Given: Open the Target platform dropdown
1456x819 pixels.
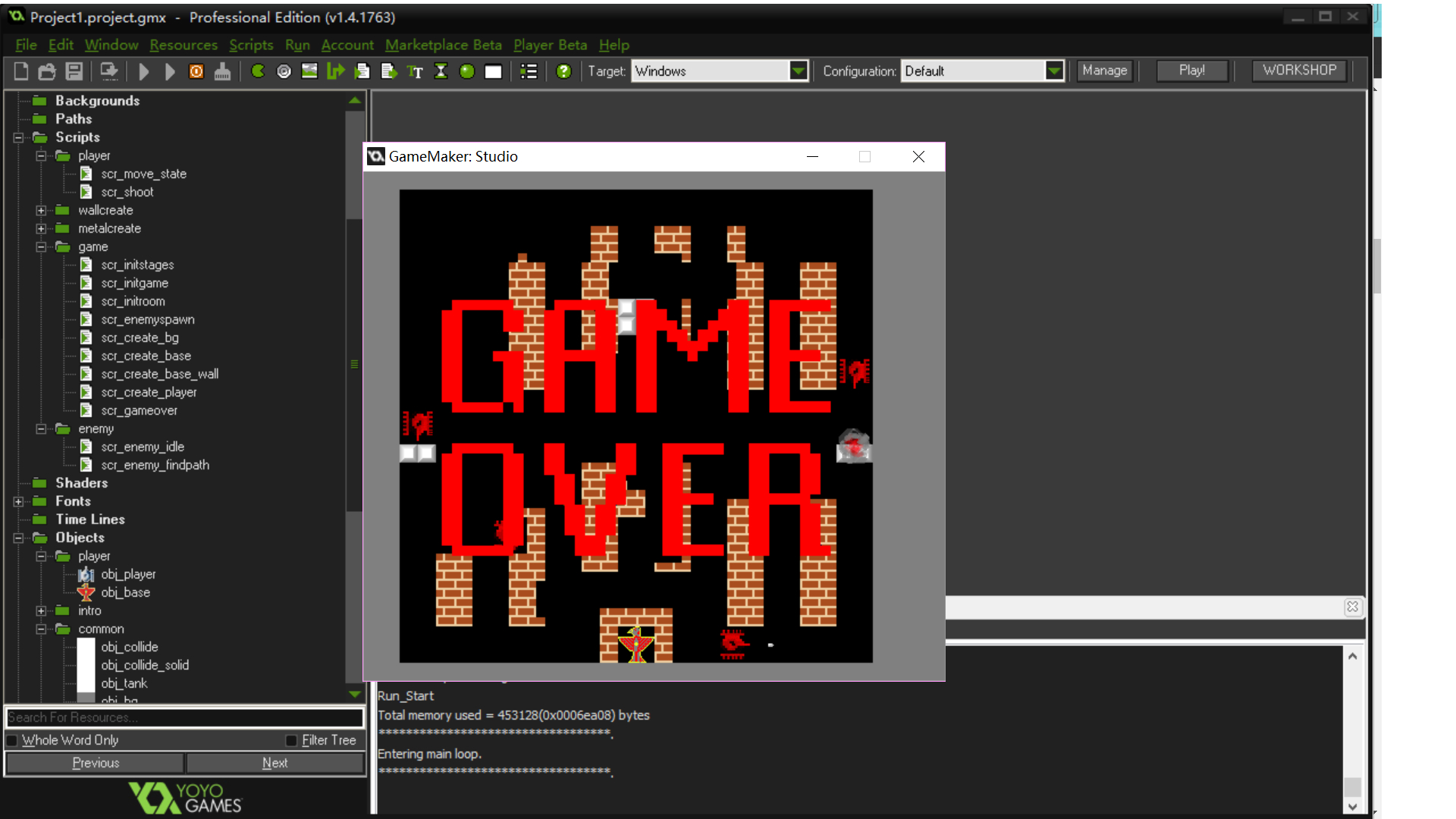Looking at the screenshot, I should pos(798,71).
